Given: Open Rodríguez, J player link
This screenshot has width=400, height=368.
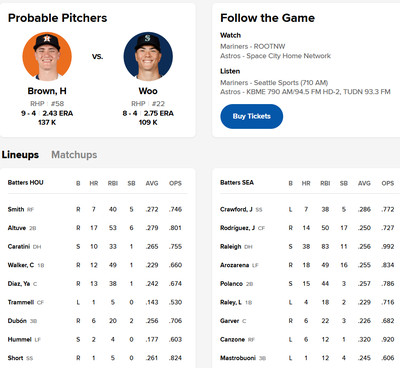Looking at the screenshot, I should 237,228.
